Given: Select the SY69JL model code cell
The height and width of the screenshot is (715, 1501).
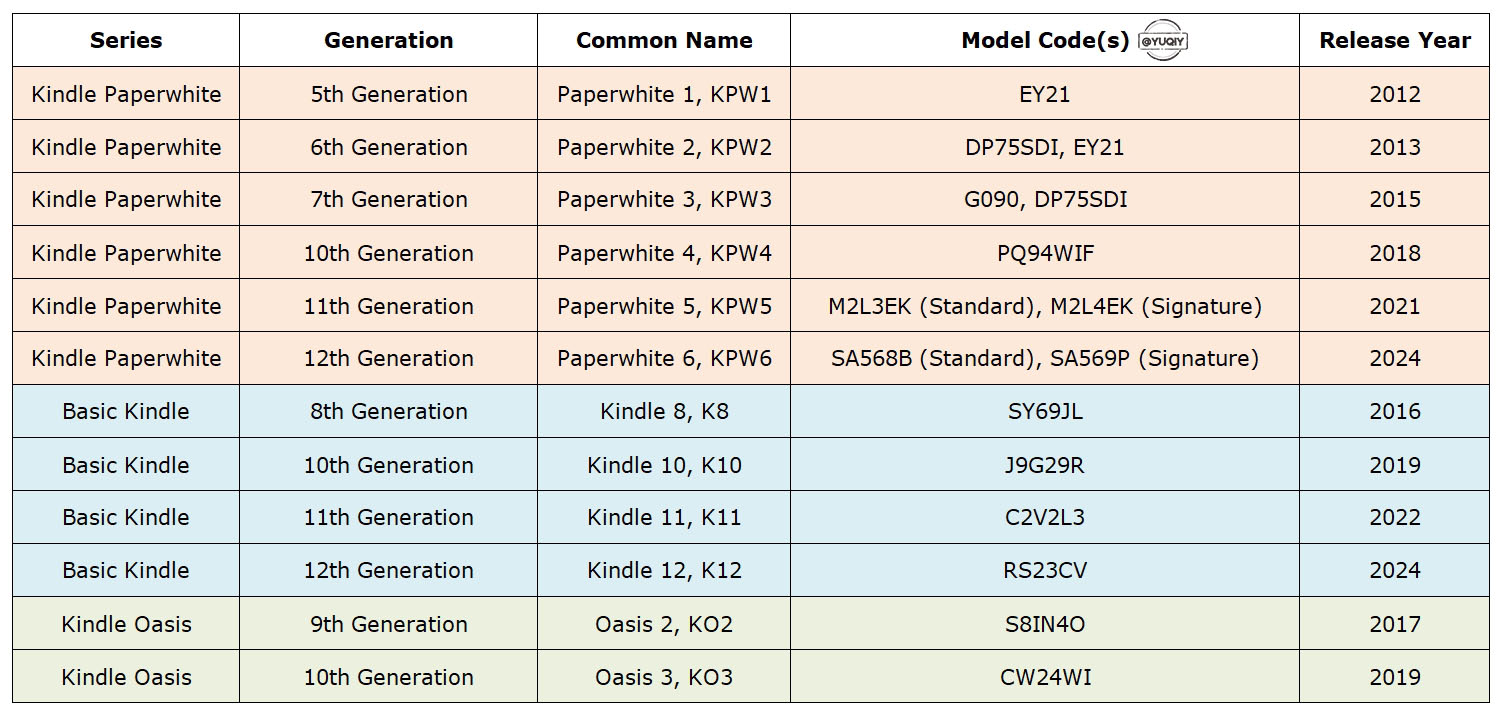Looking at the screenshot, I should point(1045,411).
